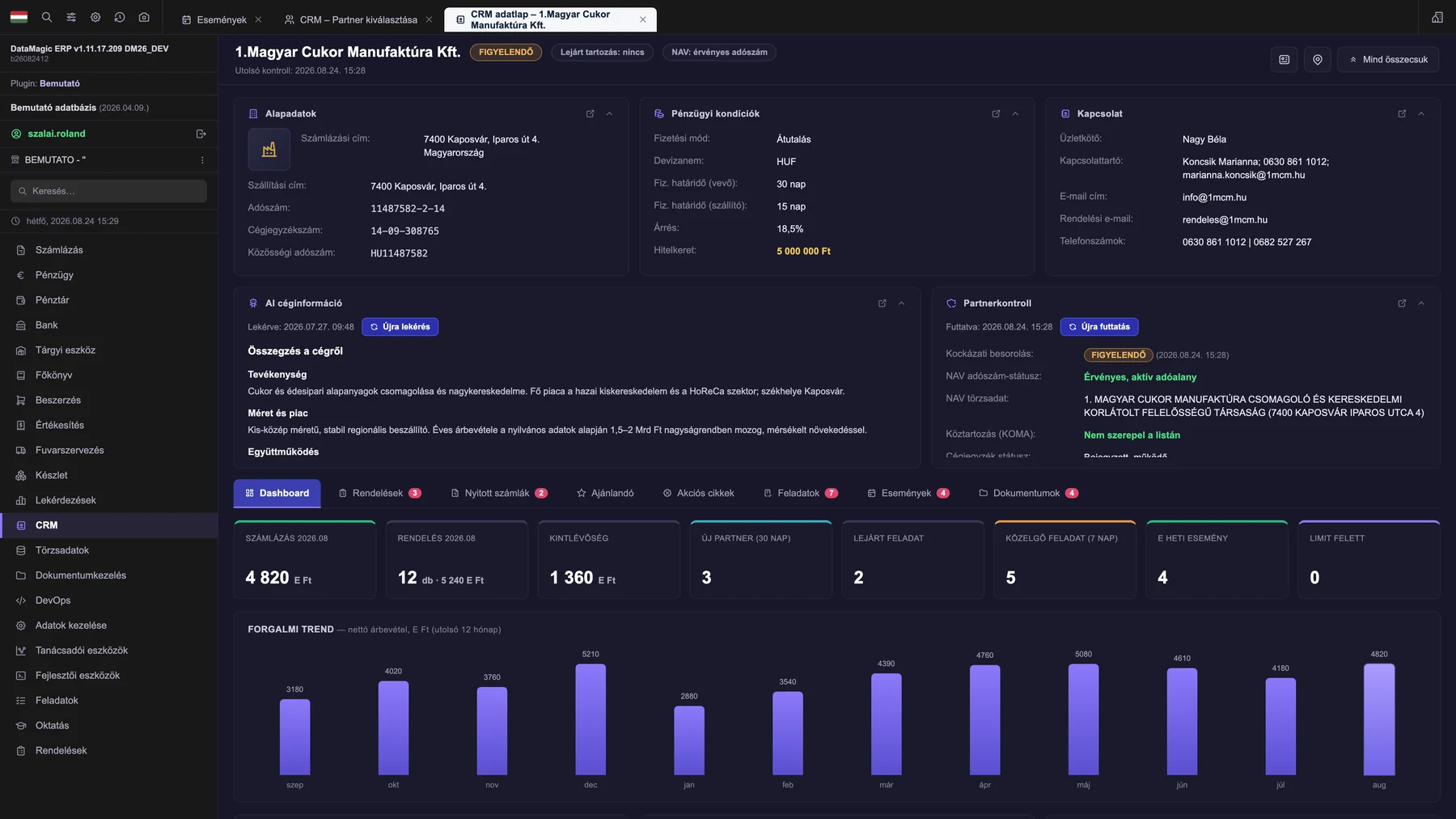This screenshot has width=1456, height=819.
Task: Collapse the AI céginformáció panel chevron
Action: [902, 303]
